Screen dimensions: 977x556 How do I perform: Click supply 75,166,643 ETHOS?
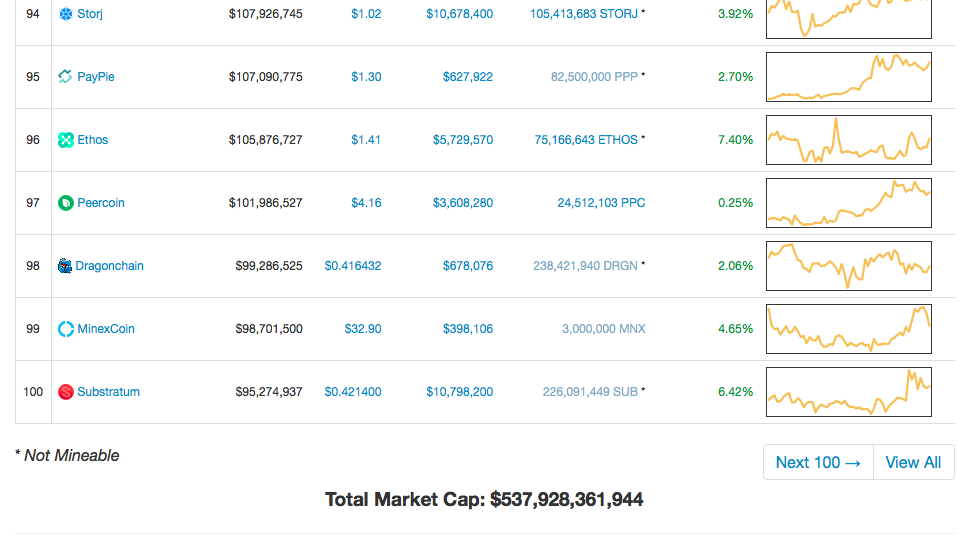[586, 140]
